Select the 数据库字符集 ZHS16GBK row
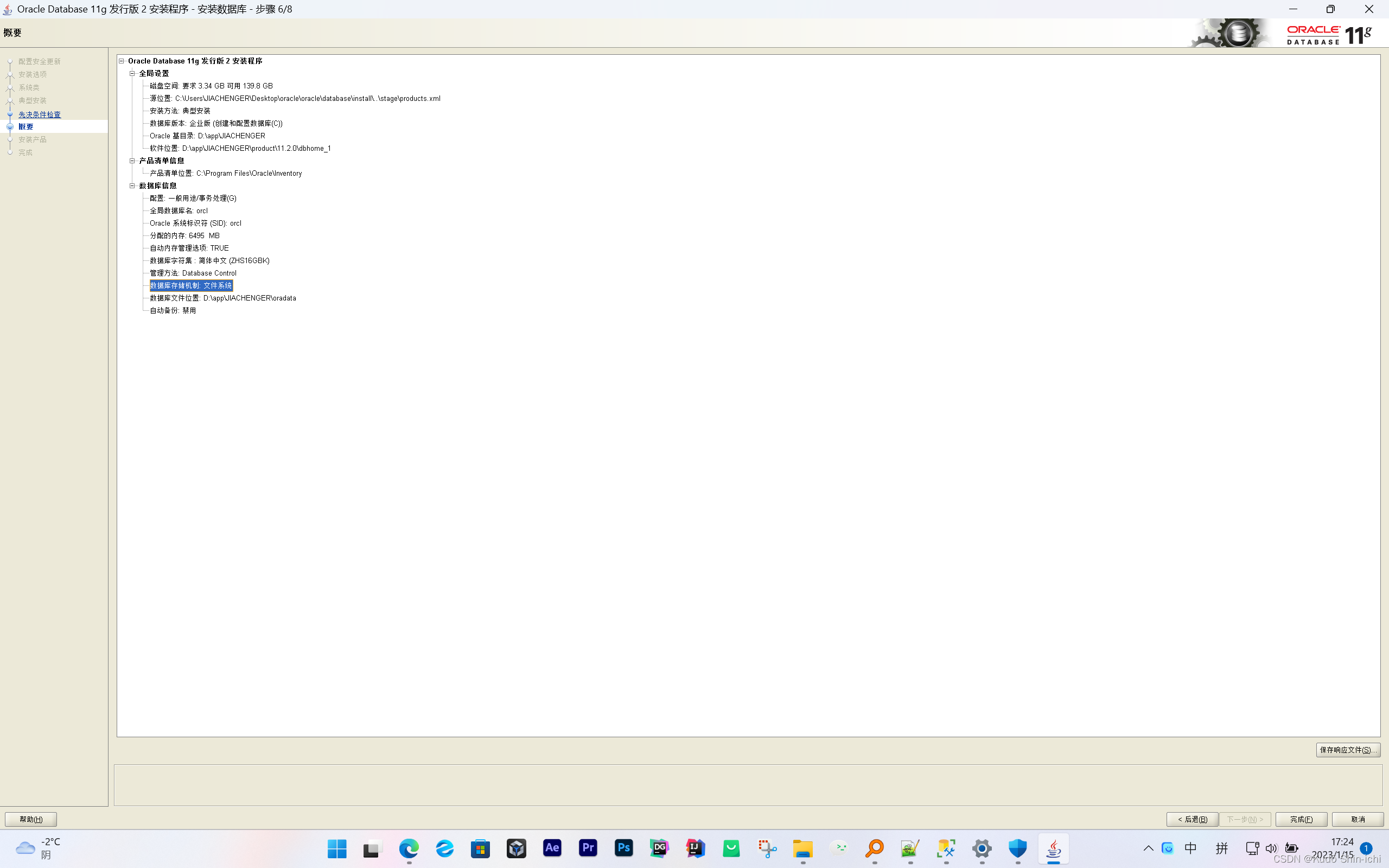Image resolution: width=1389 pixels, height=868 pixels. [x=210, y=260]
